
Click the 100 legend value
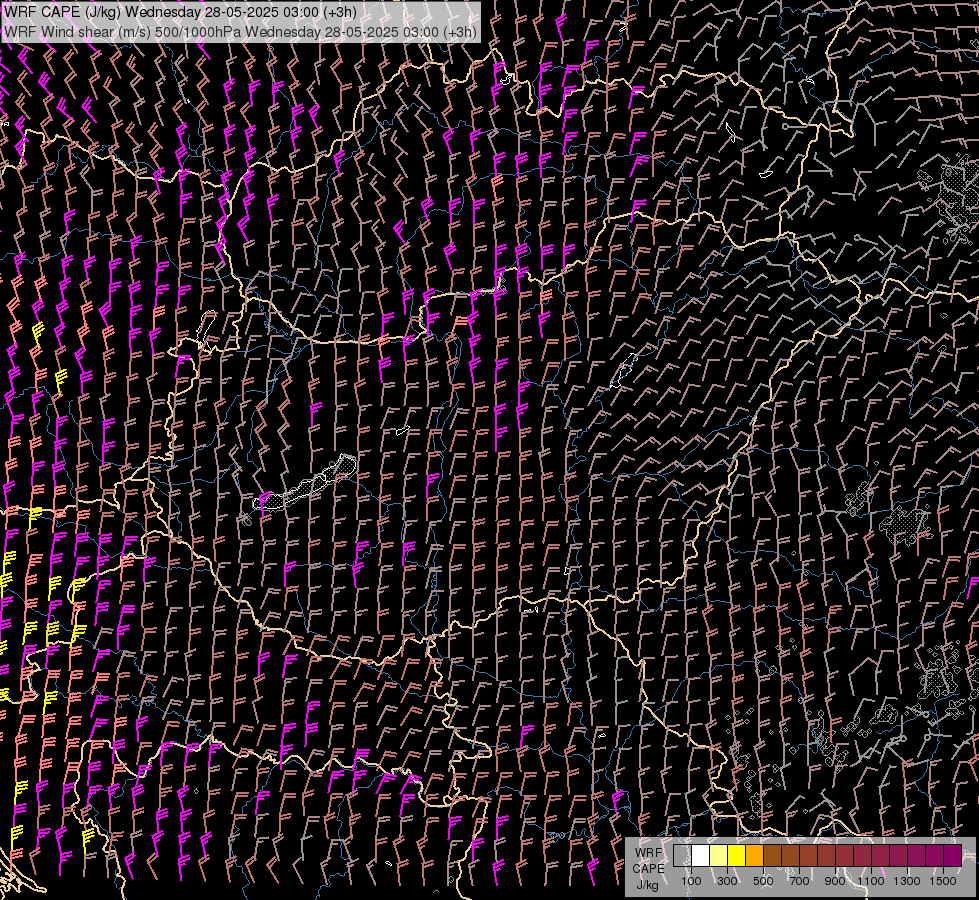(691, 881)
